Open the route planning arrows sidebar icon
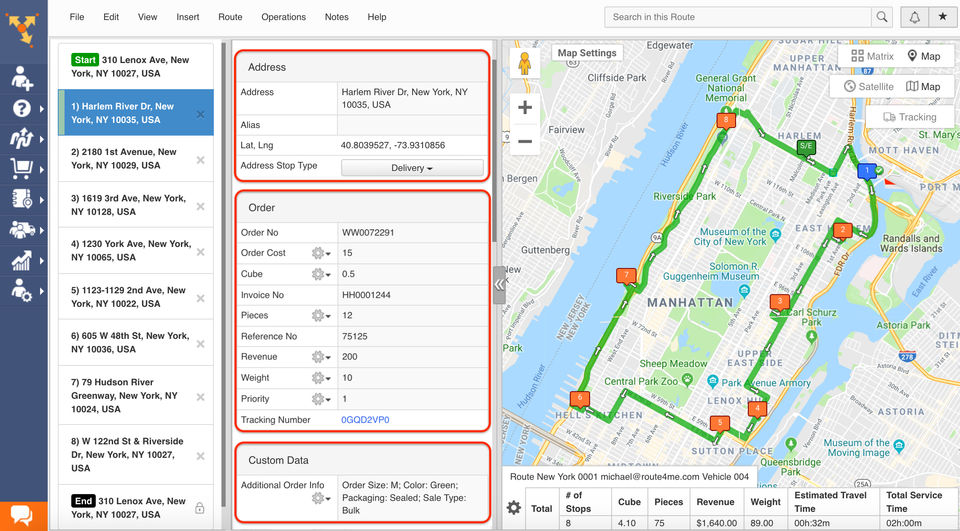 pos(22,138)
